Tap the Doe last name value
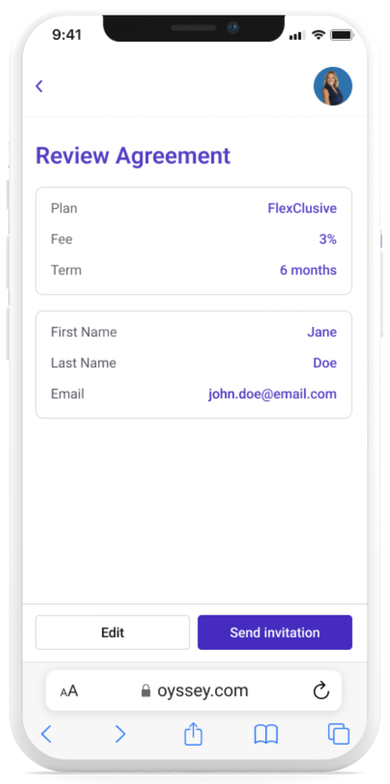 [325, 363]
